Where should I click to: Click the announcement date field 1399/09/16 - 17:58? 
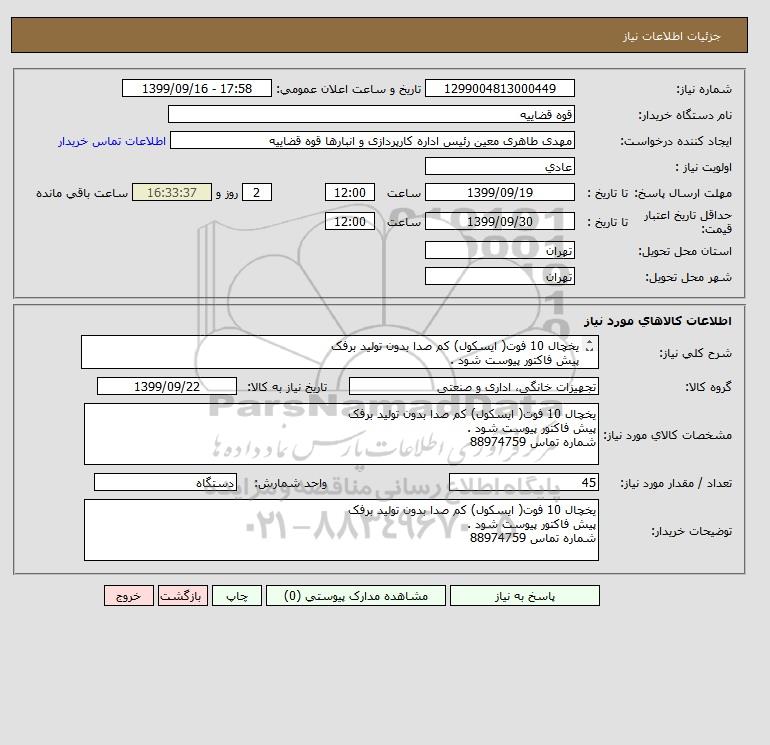(196, 88)
